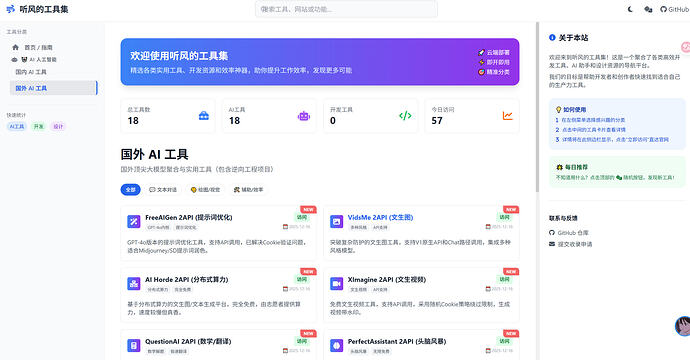Screen dimensions: 690x360
Task: Click 访问 on the QuestionAI 2API card
Action: click(x=302, y=342)
